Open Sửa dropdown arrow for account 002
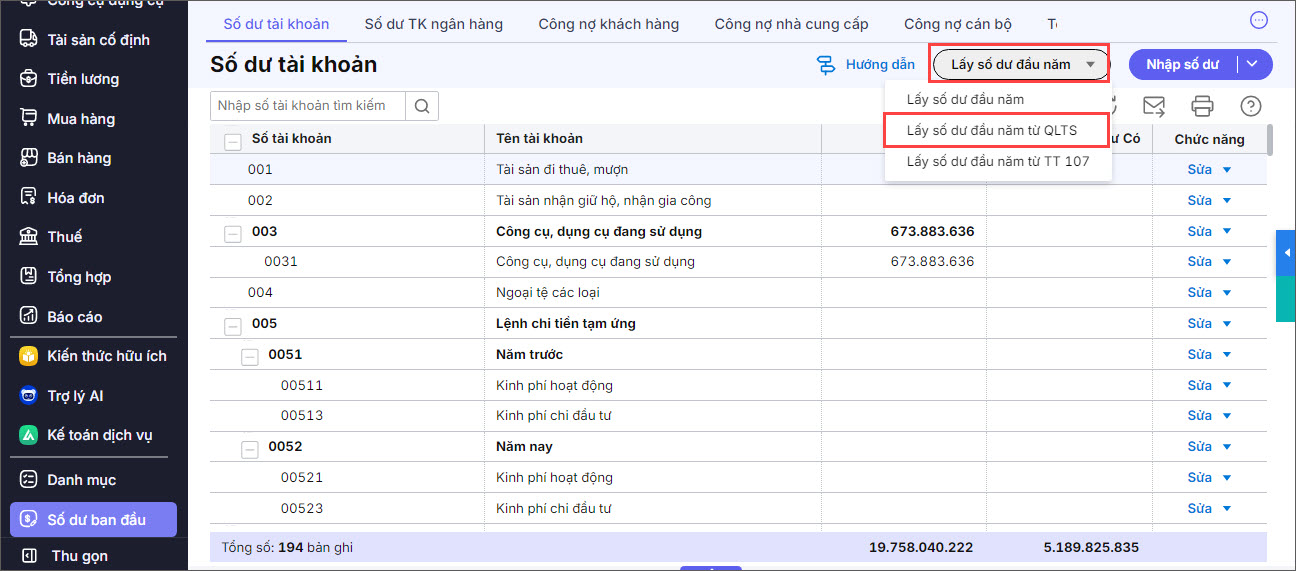This screenshot has width=1296, height=571. pos(1227,201)
